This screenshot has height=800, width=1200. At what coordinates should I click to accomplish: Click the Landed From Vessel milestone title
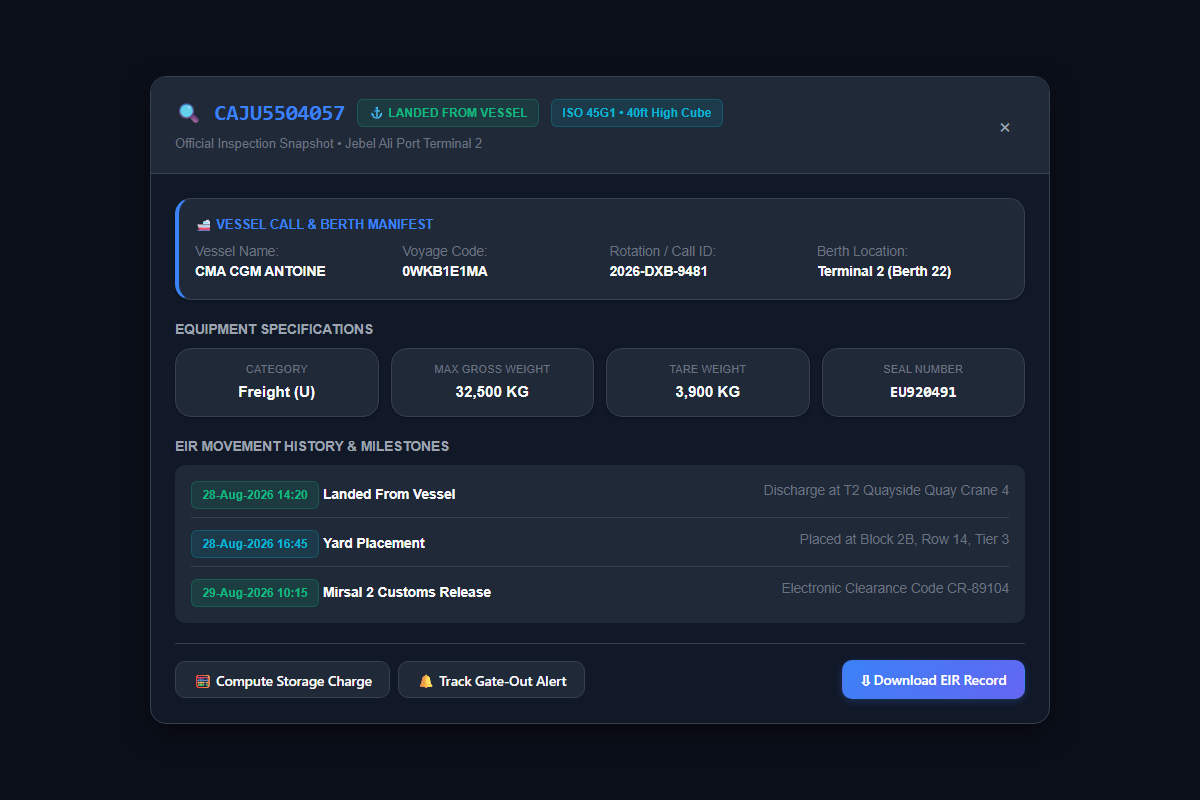point(389,494)
